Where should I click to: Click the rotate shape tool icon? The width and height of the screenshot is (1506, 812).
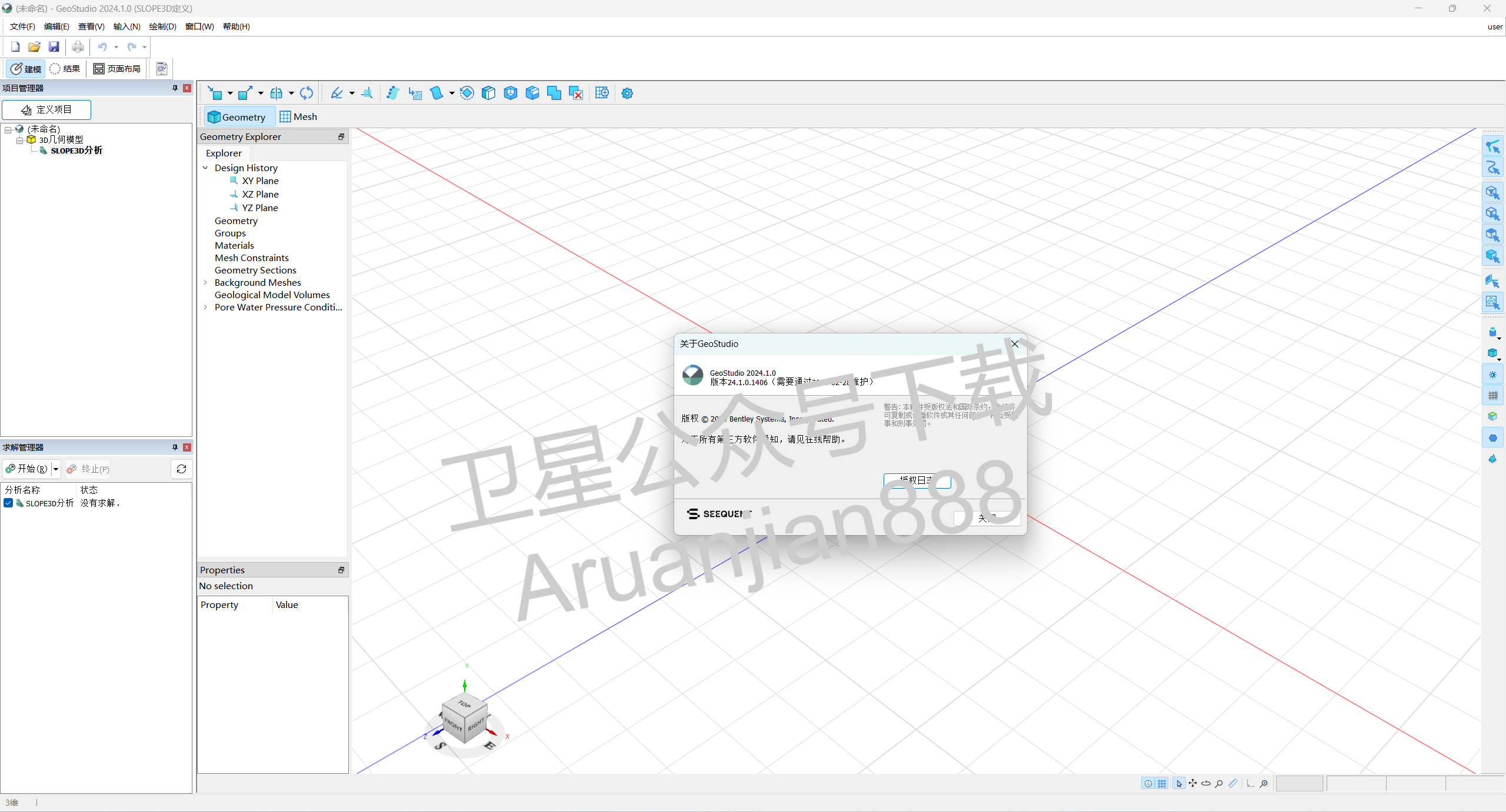tap(467, 93)
